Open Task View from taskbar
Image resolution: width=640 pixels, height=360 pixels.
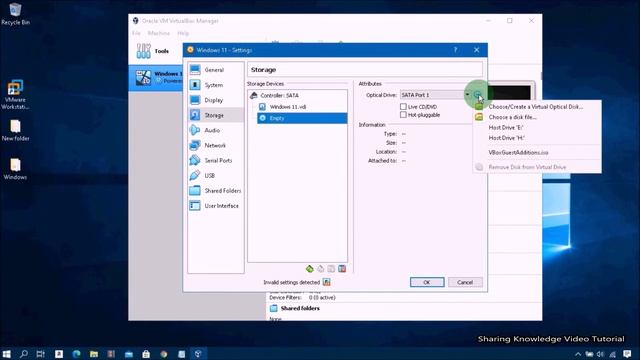click(40, 354)
